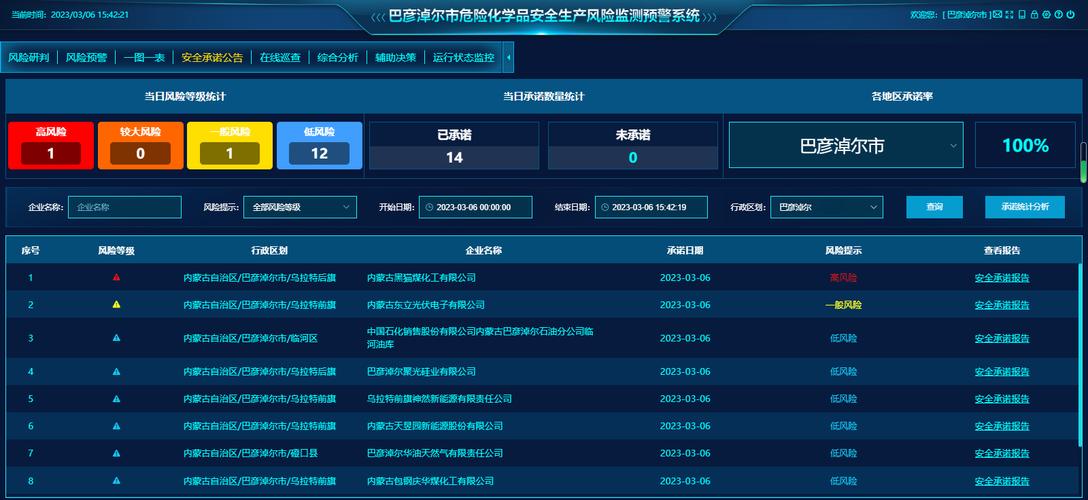Collapse the navigation tab bar arrow

click(509, 58)
